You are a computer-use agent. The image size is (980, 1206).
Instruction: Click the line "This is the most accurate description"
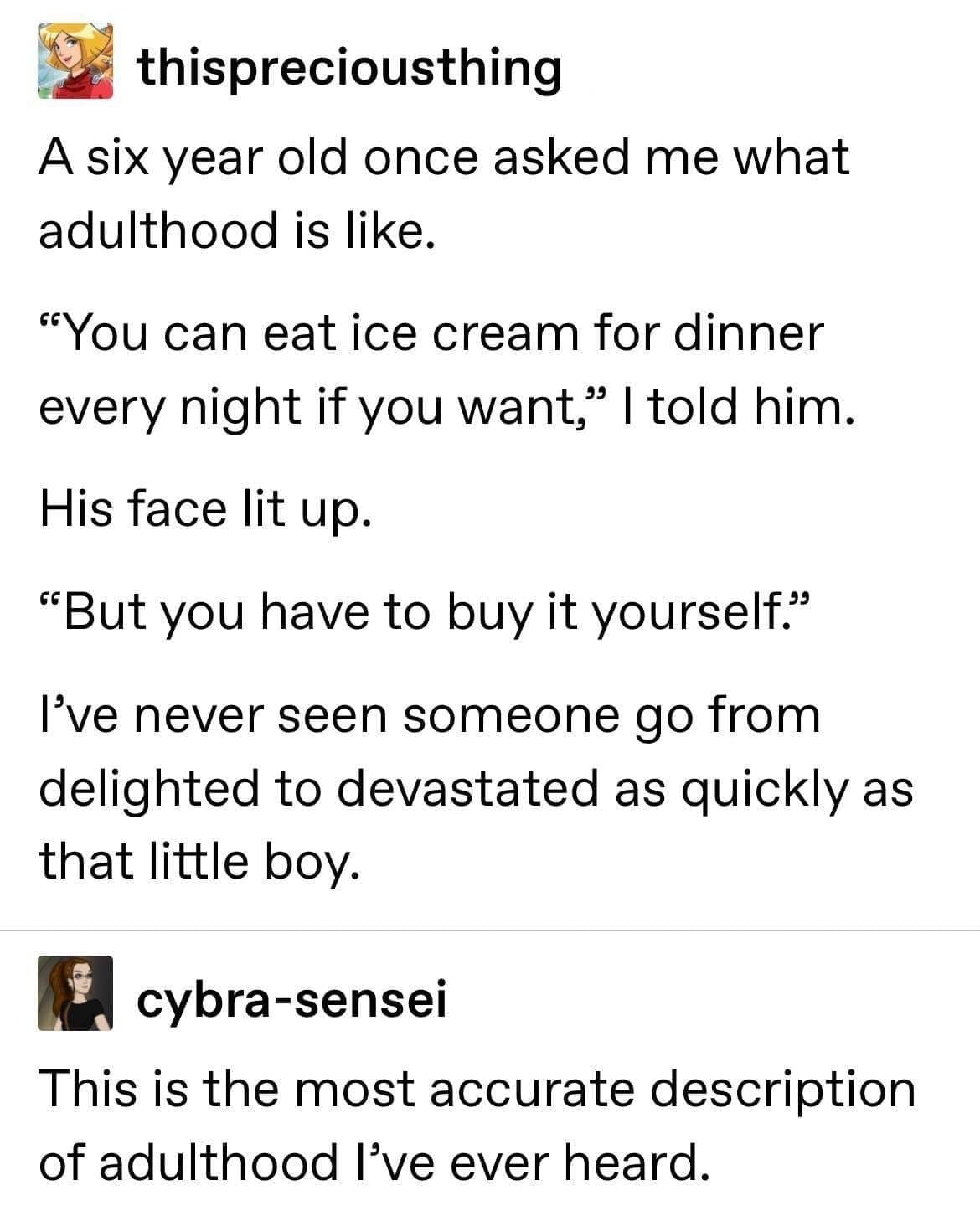477,1089
